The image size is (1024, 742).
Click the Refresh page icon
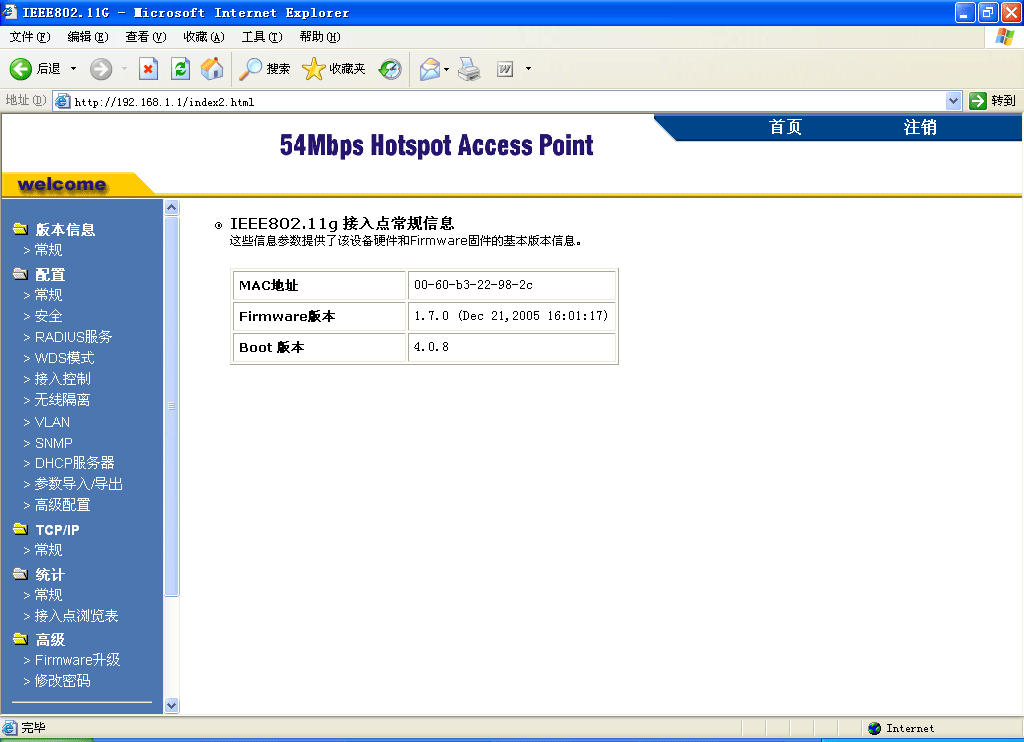pyautogui.click(x=180, y=69)
